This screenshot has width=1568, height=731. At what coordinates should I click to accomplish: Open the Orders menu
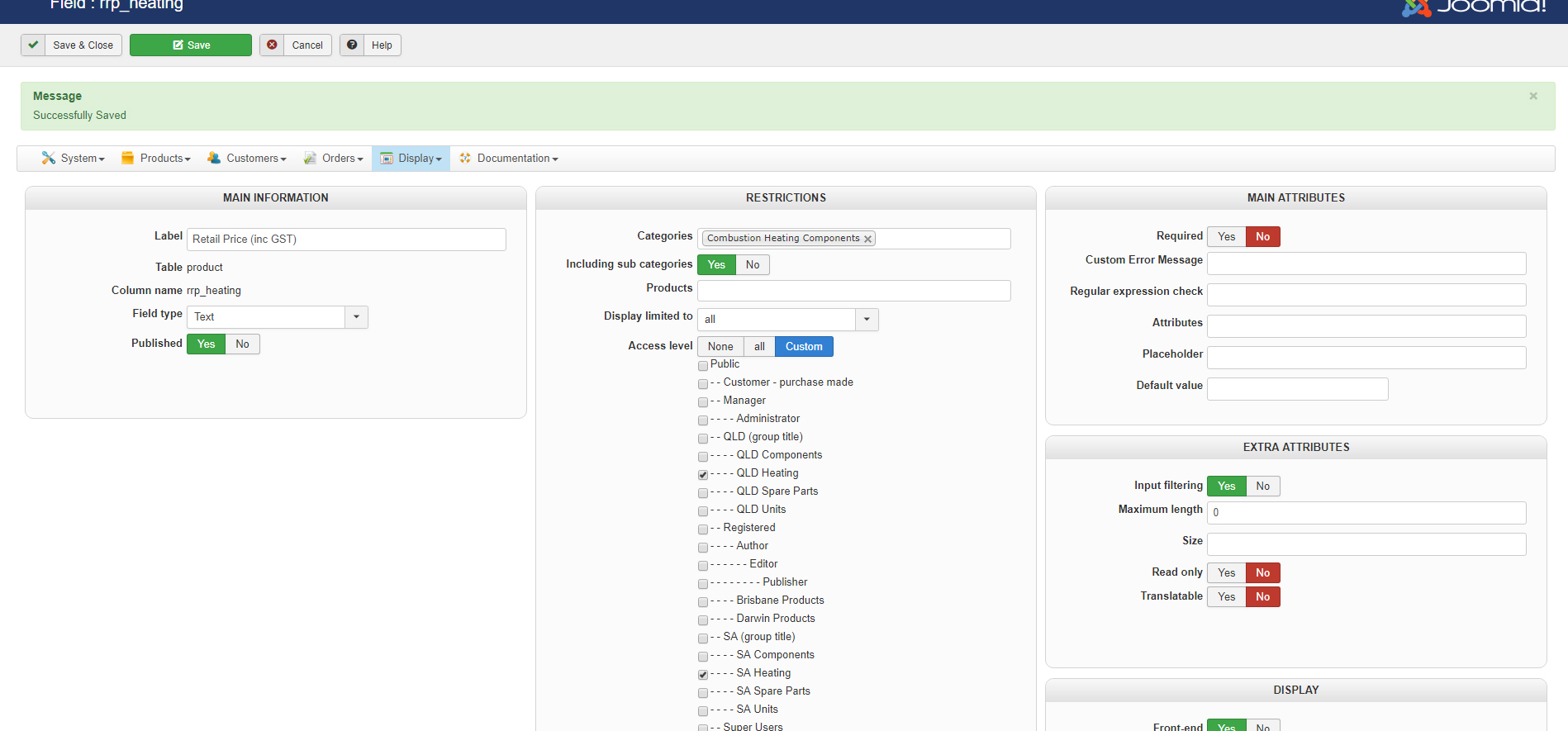(333, 159)
